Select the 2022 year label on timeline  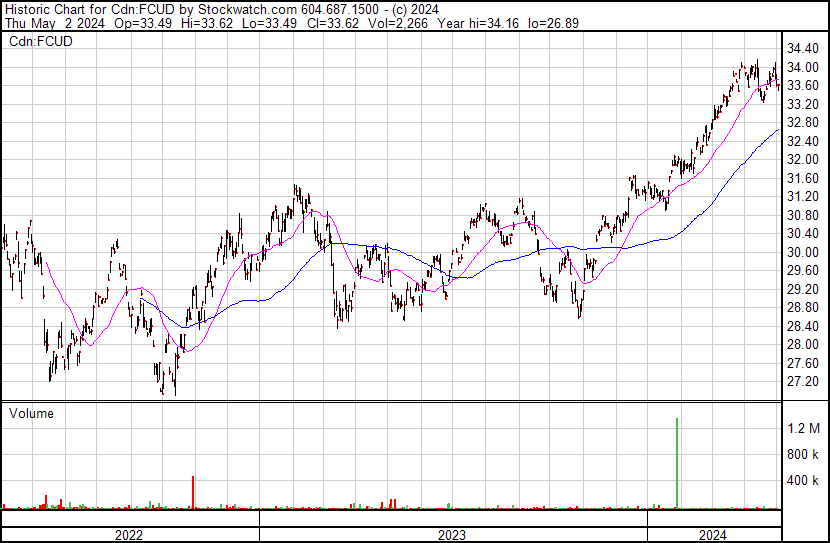[129, 535]
